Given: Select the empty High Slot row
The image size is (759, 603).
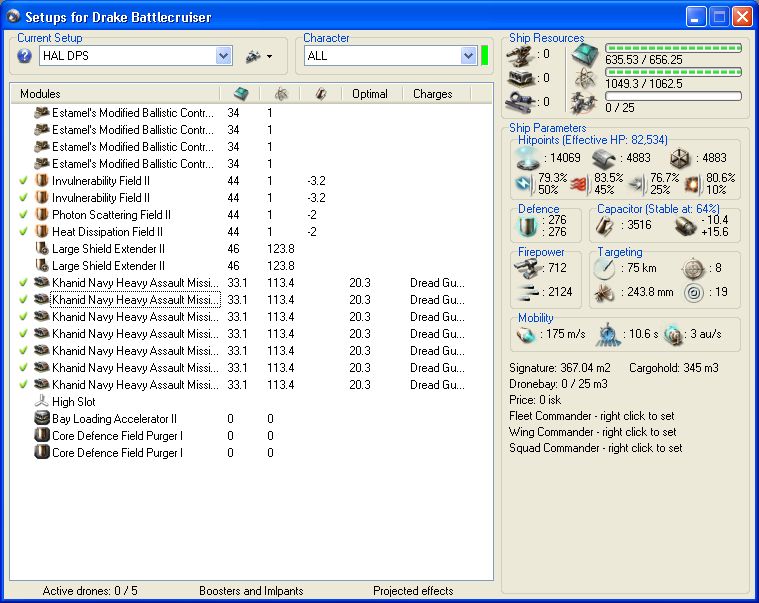Looking at the screenshot, I should point(73,402).
